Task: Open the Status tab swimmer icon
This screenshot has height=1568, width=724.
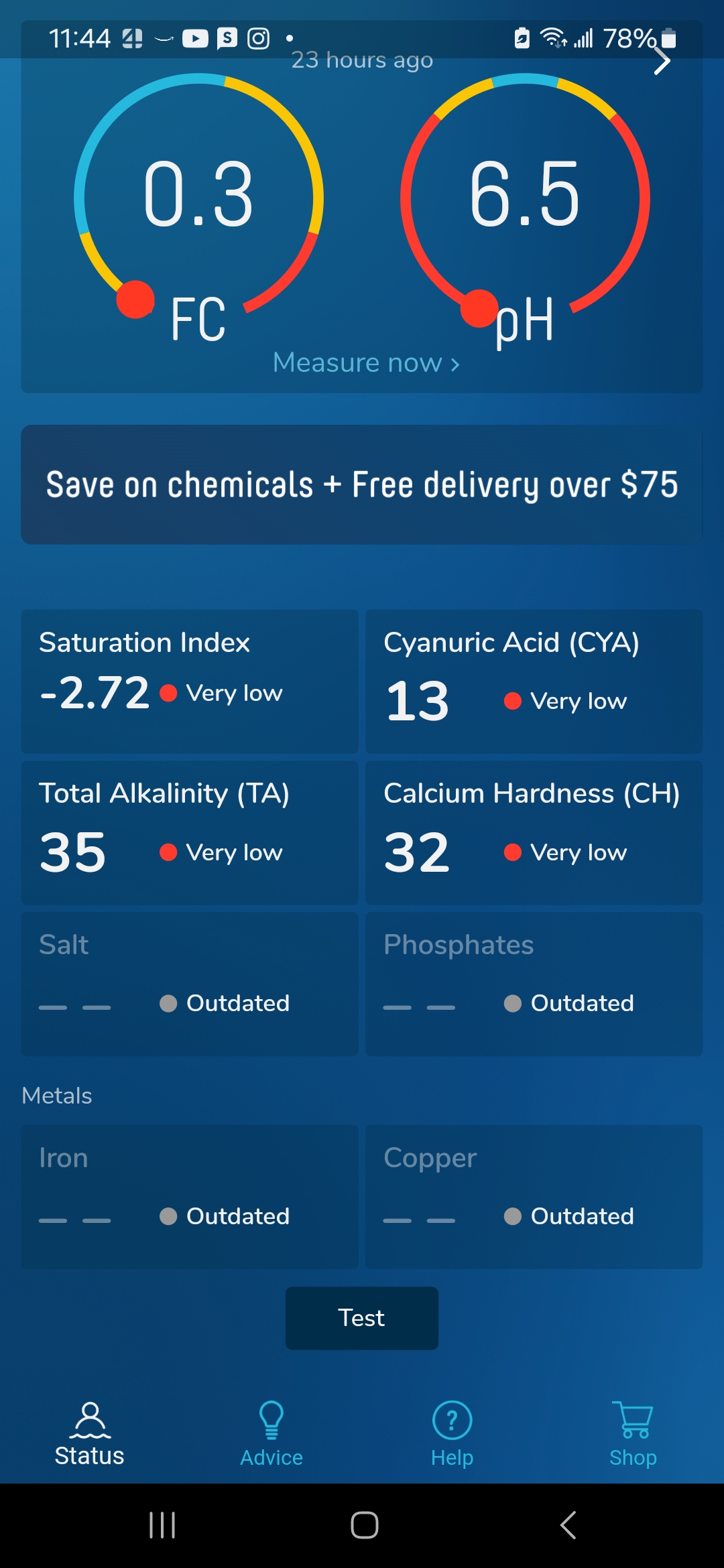Action: pyautogui.click(x=90, y=1420)
